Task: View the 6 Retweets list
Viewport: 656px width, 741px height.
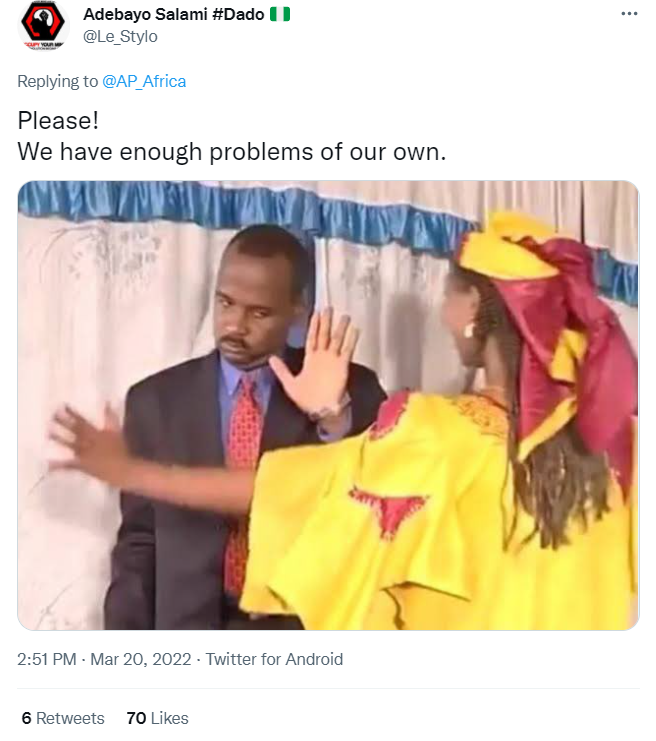Action: point(63,718)
